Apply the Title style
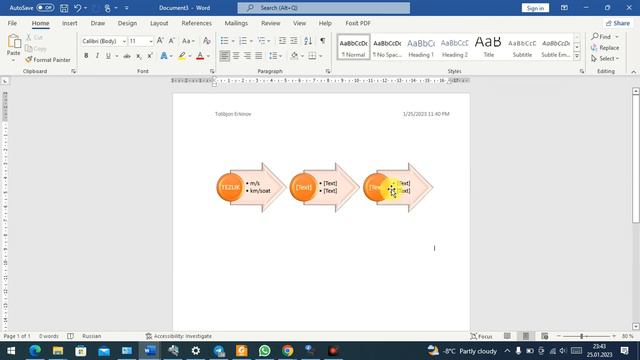Image resolution: width=640 pixels, height=360 pixels. 488,47
